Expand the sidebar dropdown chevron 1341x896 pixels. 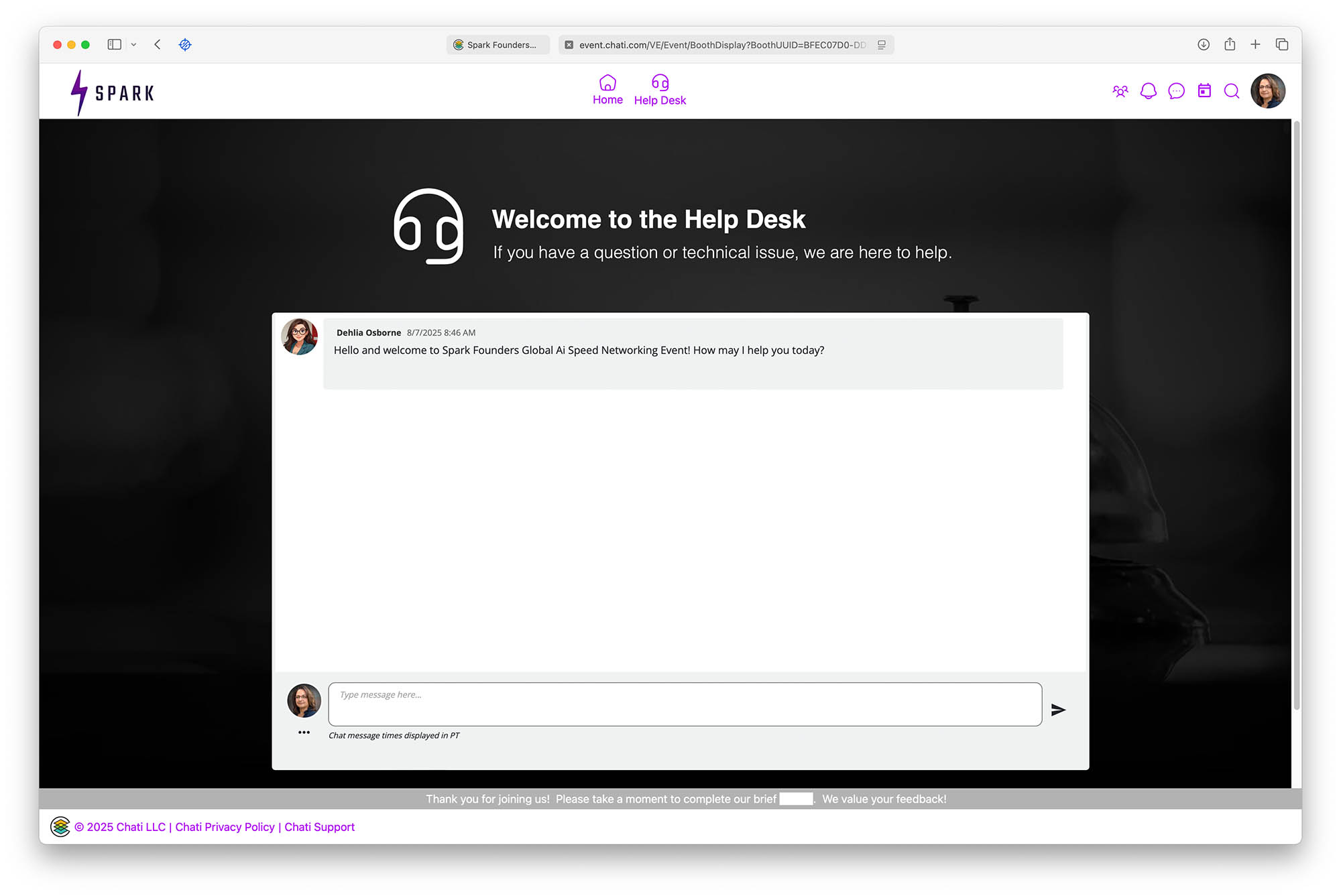tap(133, 45)
